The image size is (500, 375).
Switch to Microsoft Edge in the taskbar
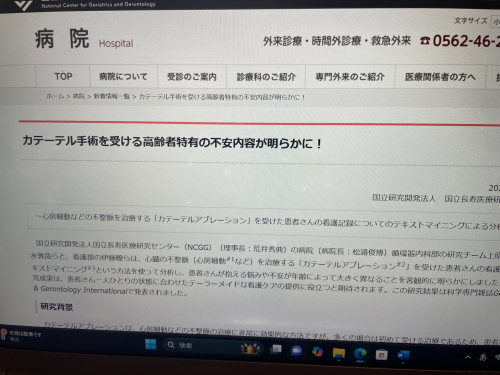(360, 354)
